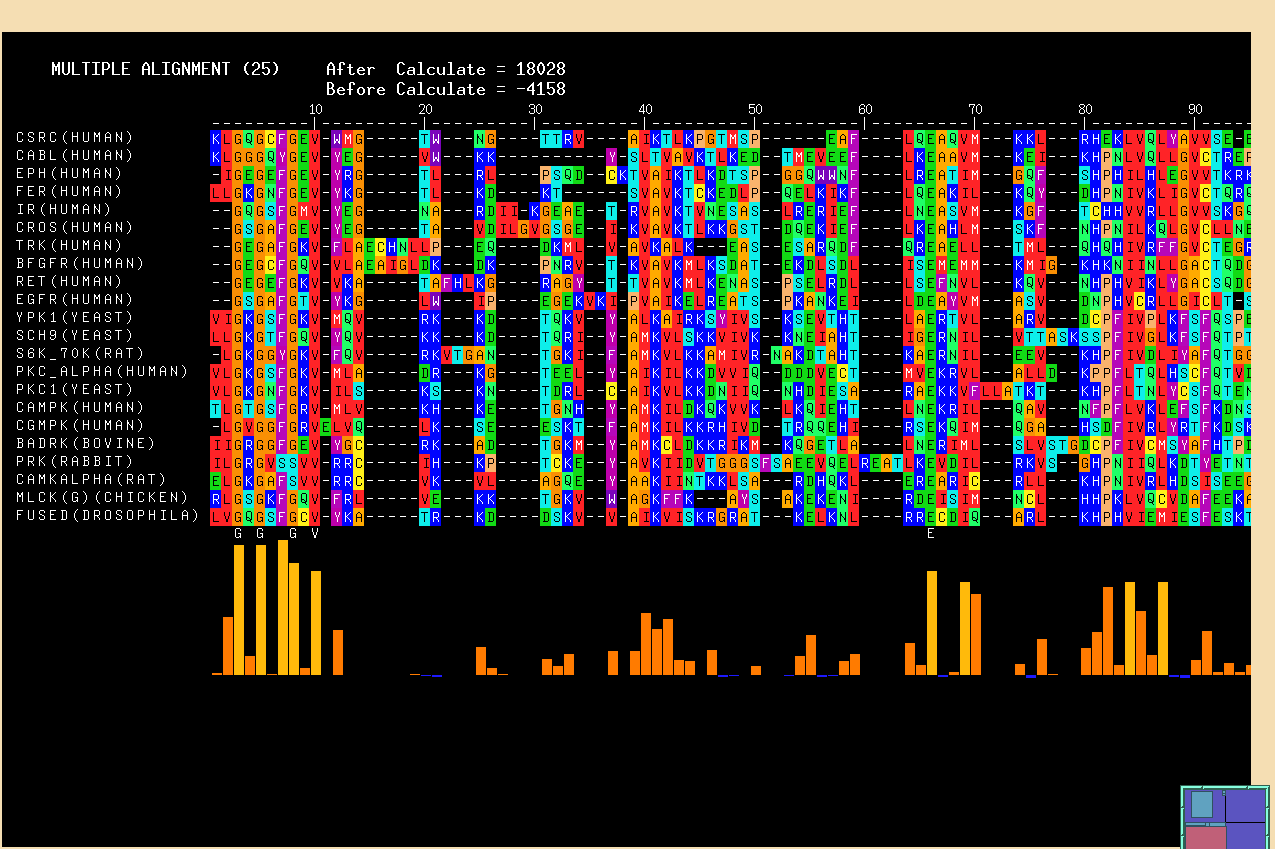The image size is (1275, 849).
Task: Select the bottom-right pager desktop
Action: [x=1247, y=836]
